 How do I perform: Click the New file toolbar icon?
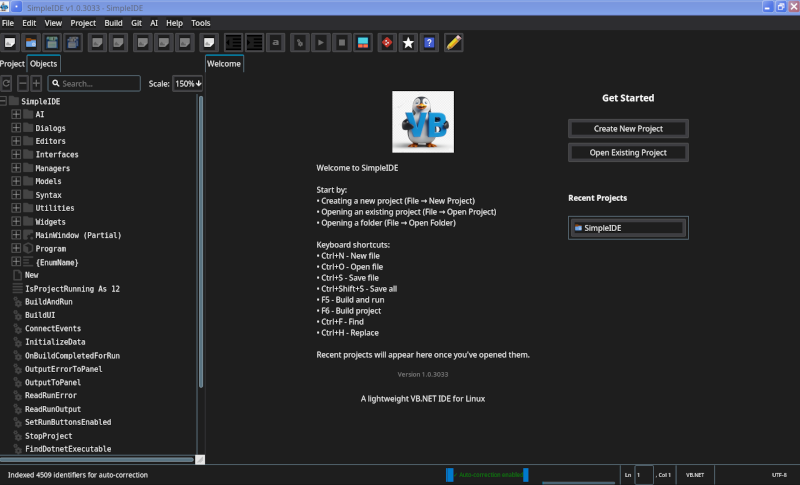click(10, 43)
